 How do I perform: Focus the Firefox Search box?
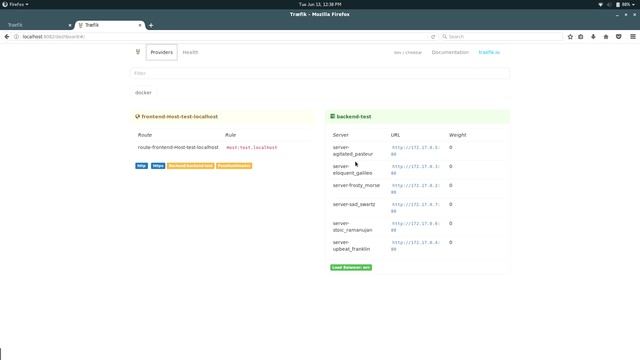(x=502, y=37)
